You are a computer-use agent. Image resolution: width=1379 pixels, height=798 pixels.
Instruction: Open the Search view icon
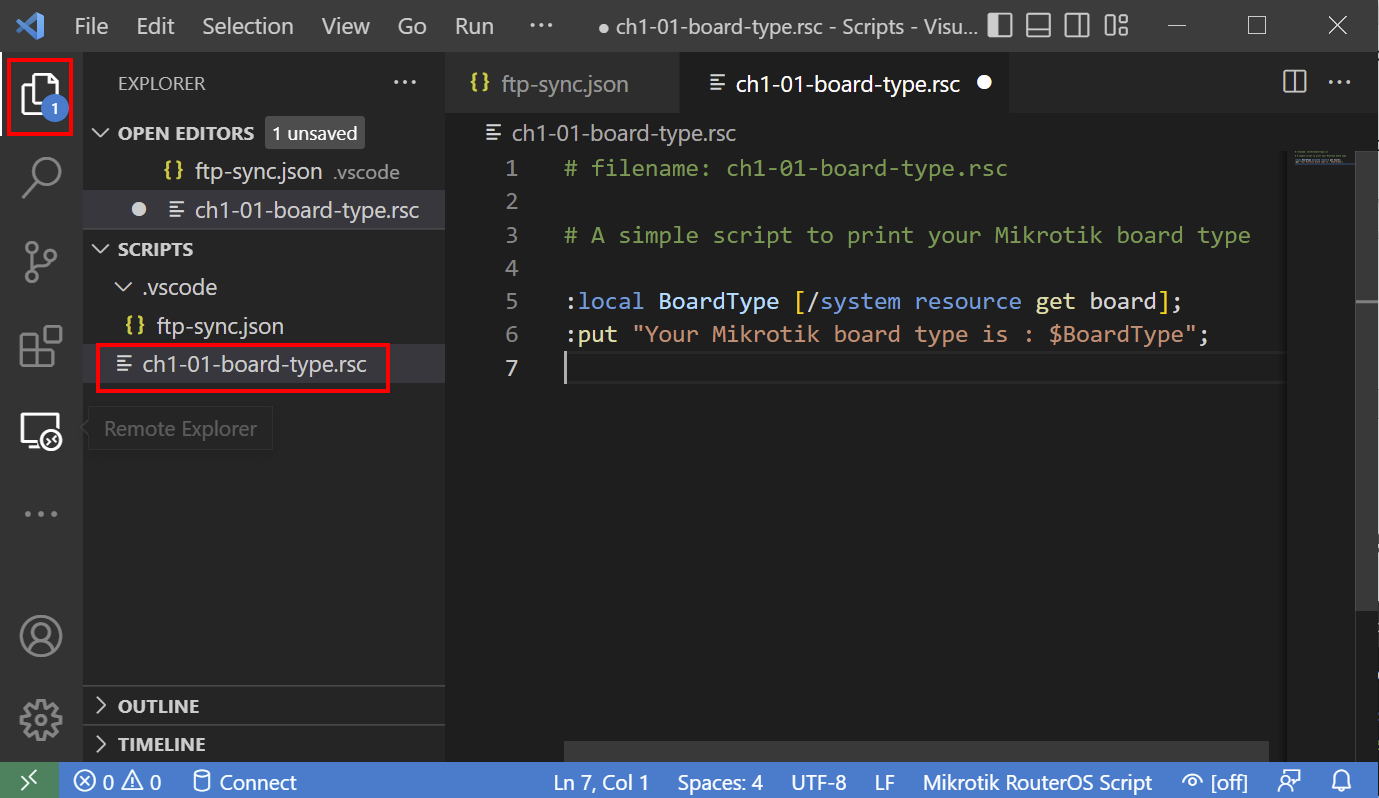coord(41,178)
